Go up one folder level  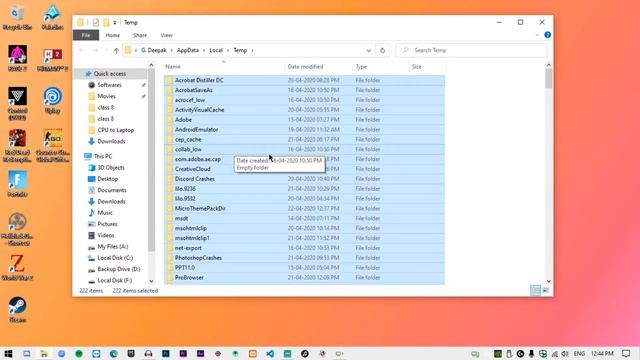point(116,50)
